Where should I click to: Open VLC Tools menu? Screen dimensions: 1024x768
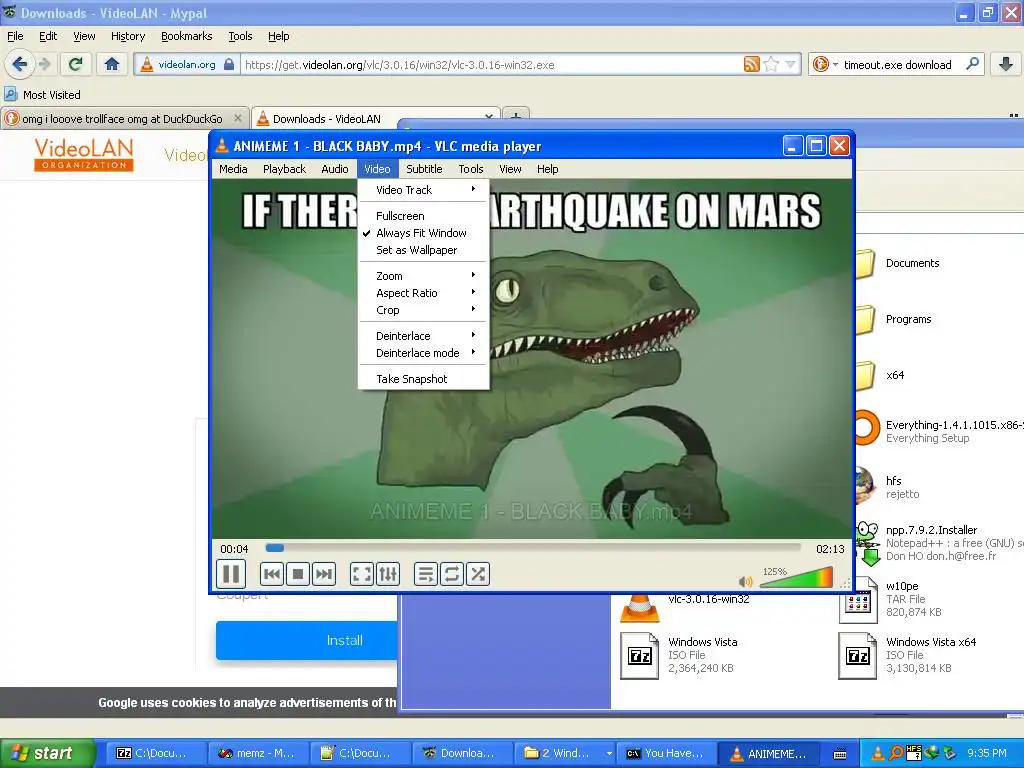tap(471, 169)
